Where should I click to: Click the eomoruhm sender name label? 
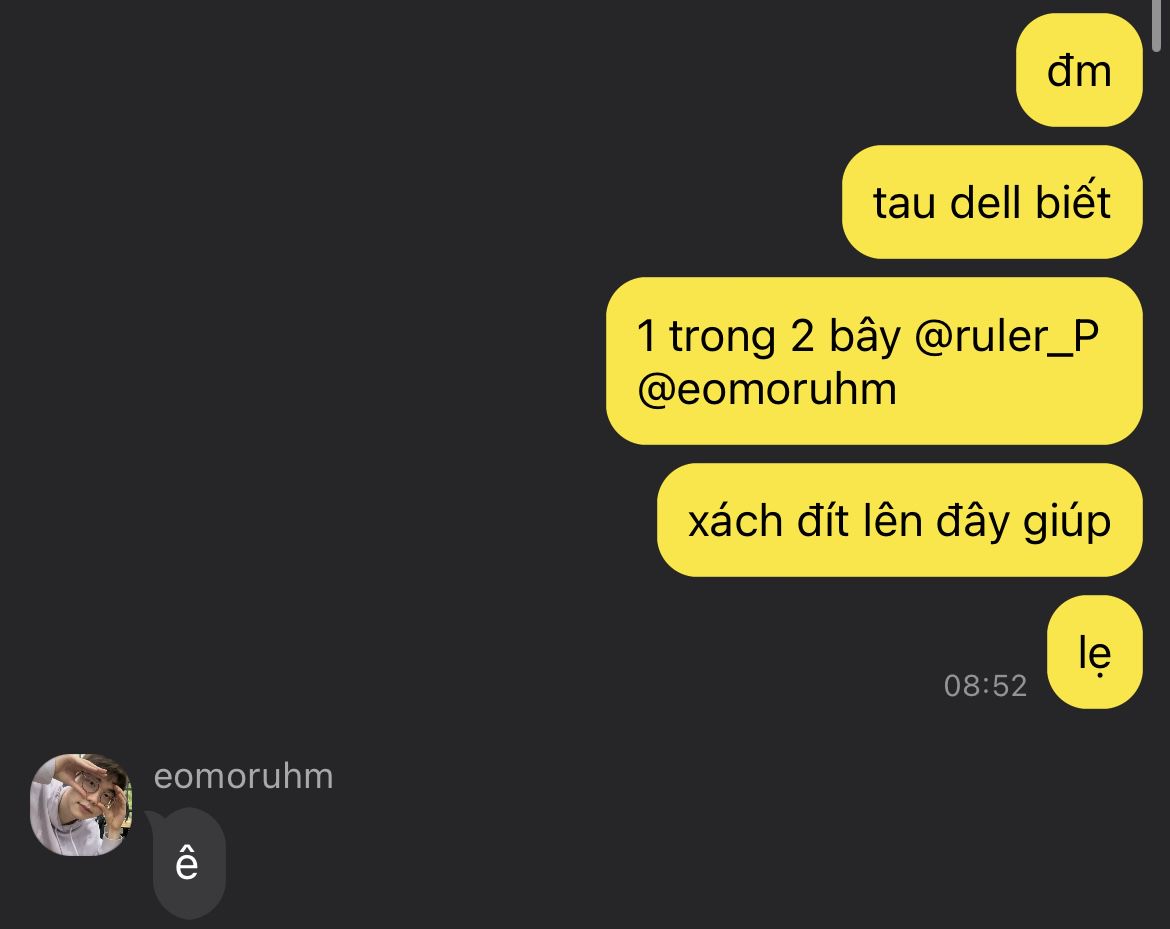(243, 776)
